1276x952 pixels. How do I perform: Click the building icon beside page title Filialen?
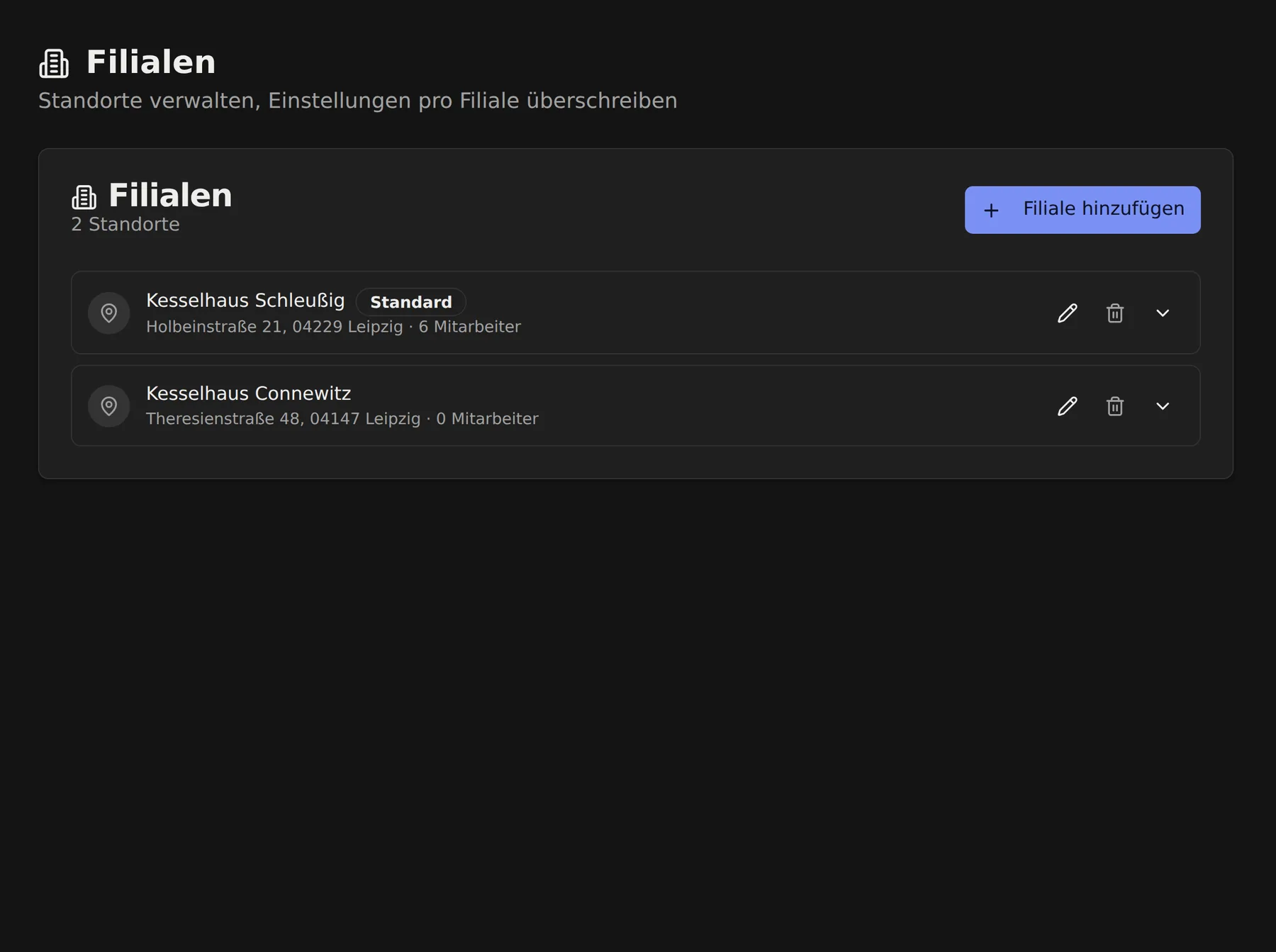point(54,63)
